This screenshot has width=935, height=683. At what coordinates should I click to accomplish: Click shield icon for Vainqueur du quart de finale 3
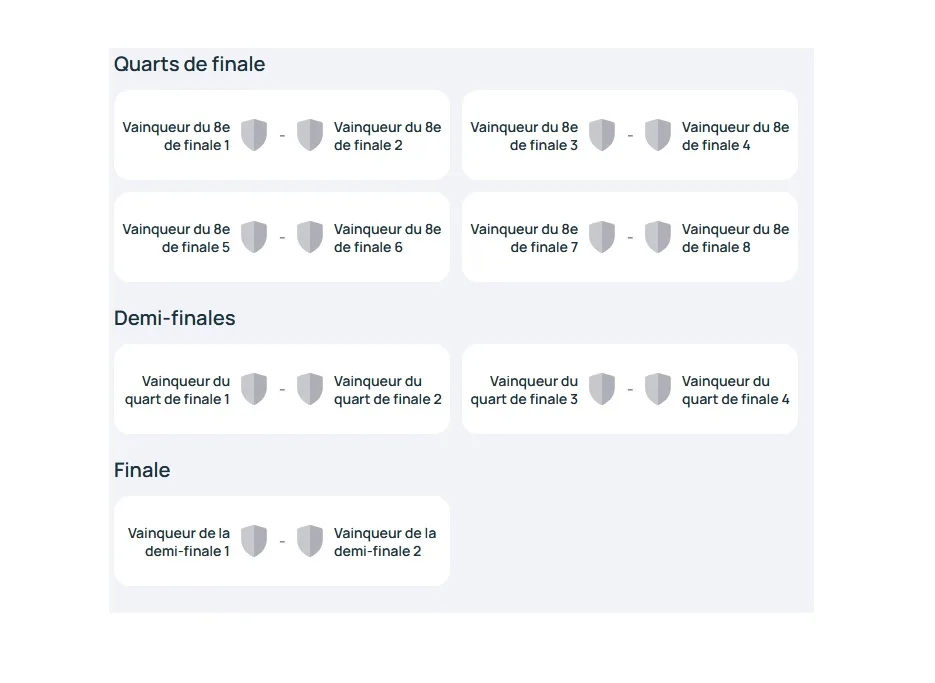pyautogui.click(x=602, y=389)
